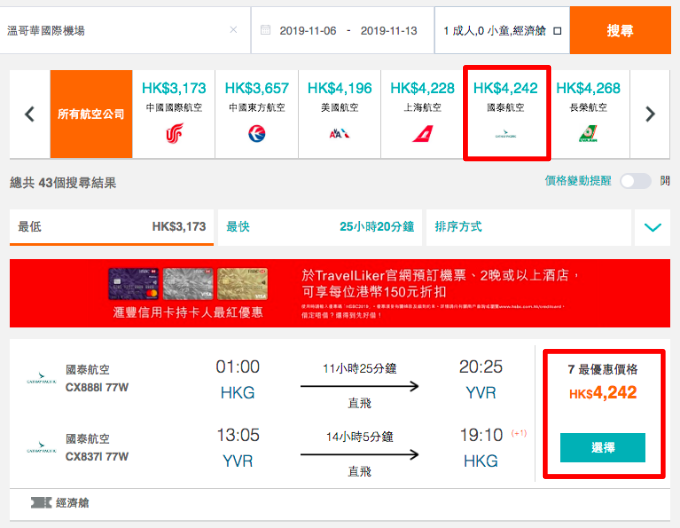The image size is (680, 528).
Task: Click the departure date 2019-11-06
Action: (x=307, y=31)
